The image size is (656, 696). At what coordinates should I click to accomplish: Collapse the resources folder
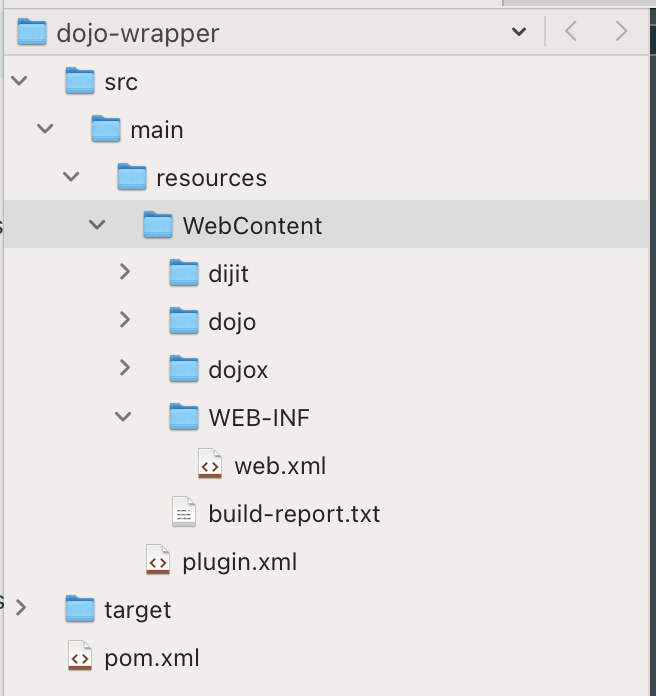(71, 177)
